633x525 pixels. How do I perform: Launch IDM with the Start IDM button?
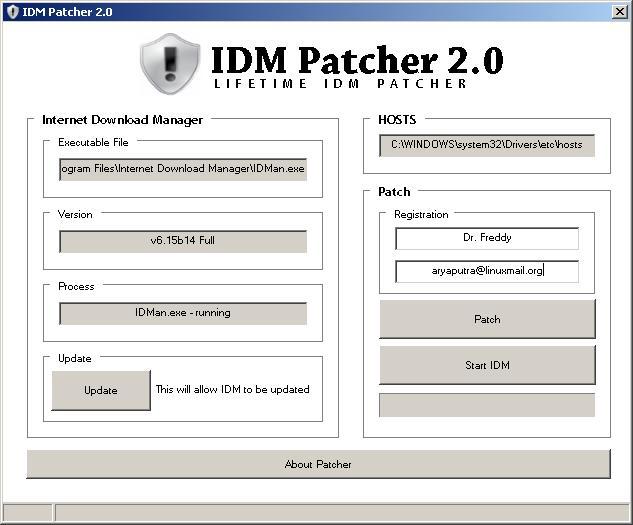coord(487,365)
